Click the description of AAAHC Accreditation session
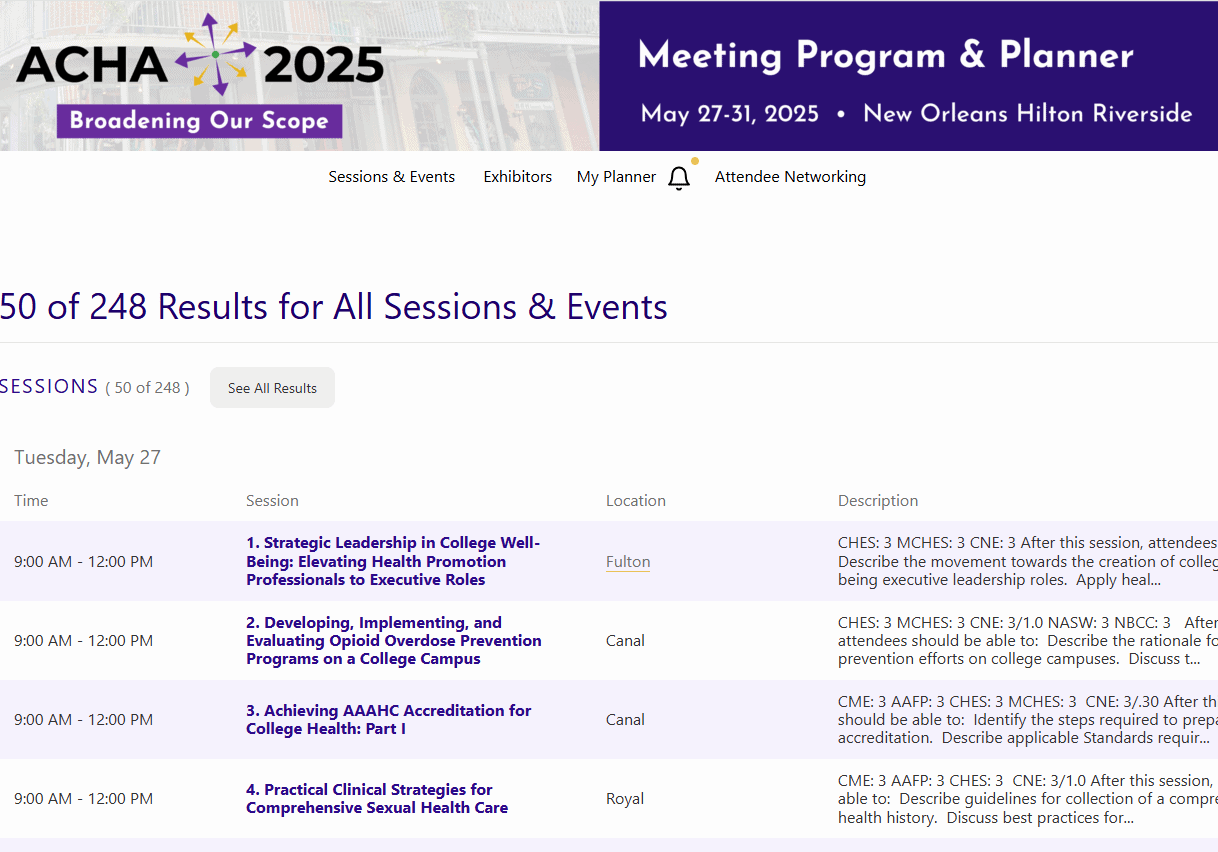The height and width of the screenshot is (852, 1218). point(1028,720)
